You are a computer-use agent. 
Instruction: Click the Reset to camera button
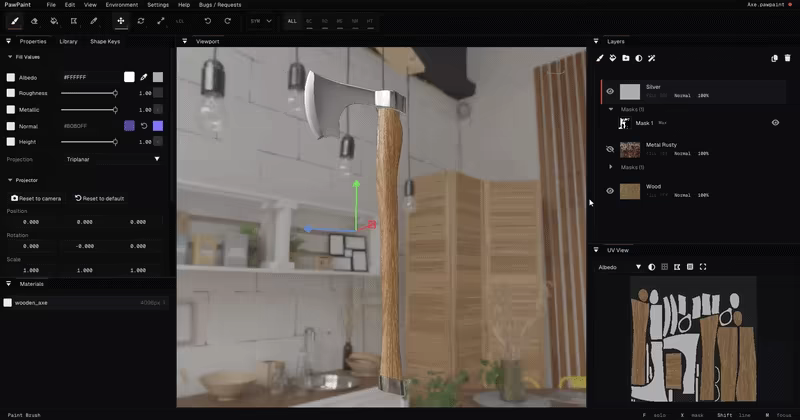[x=36, y=198]
